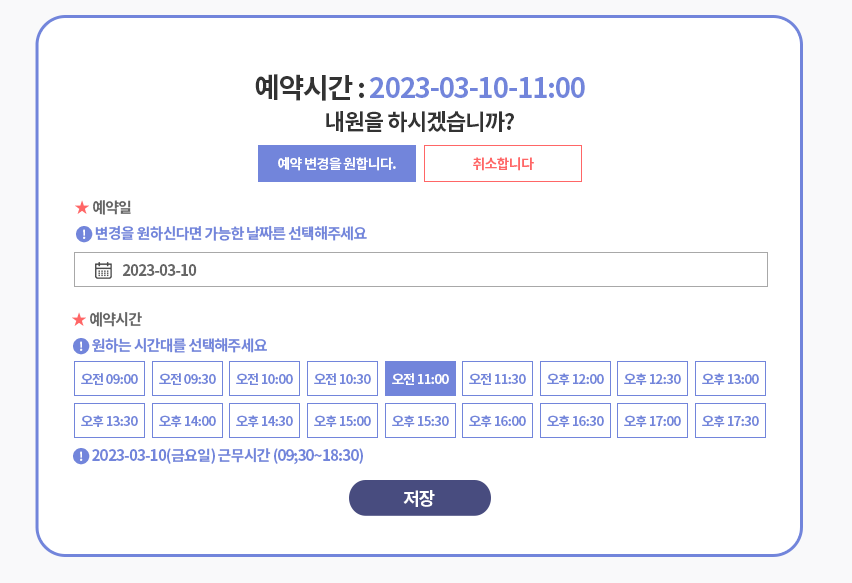Click the info icon beside working hours notice
852x583 pixels.
point(79,456)
